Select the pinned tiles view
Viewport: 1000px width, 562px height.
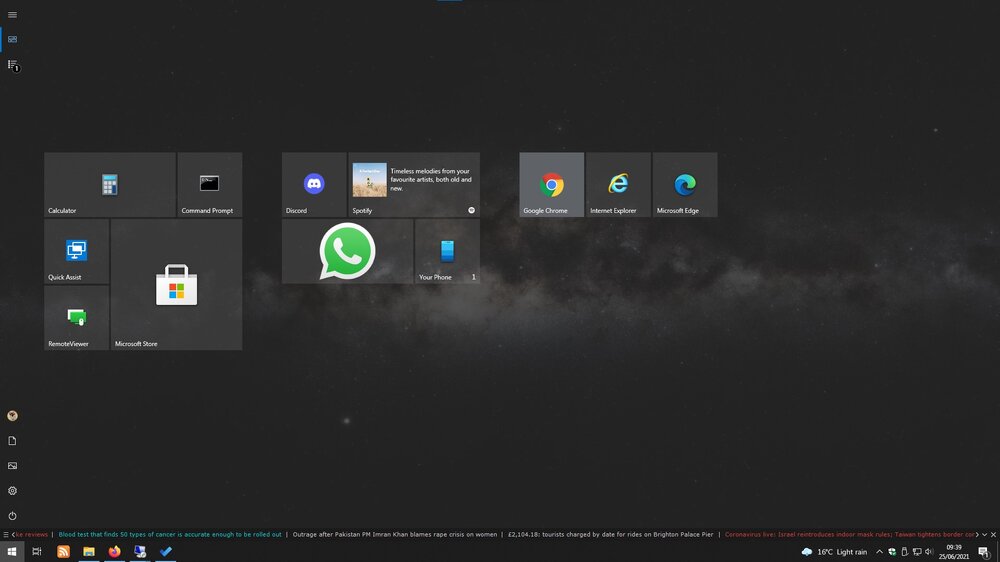coord(12,40)
